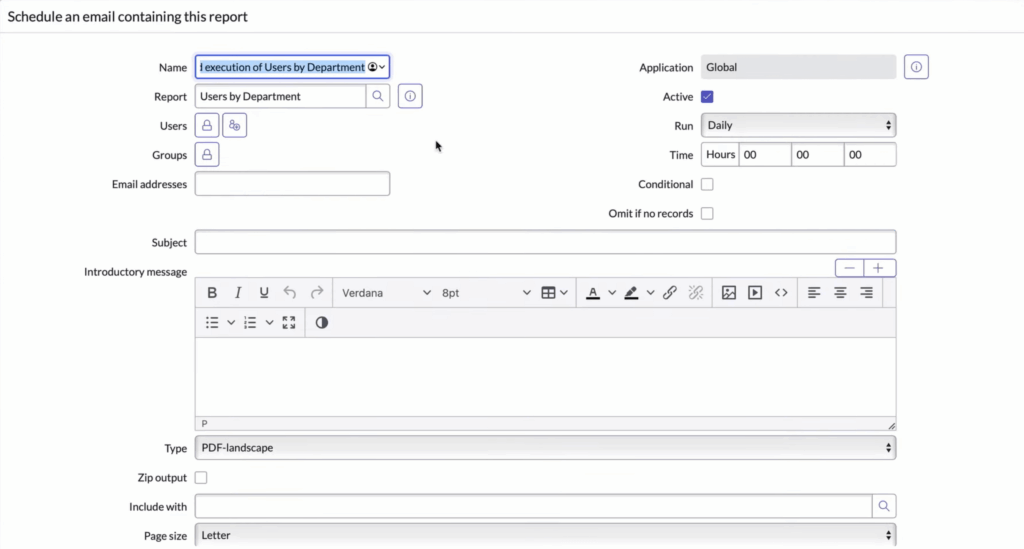Unlock the Groups field lock icon
1024x549 pixels.
[207, 155]
